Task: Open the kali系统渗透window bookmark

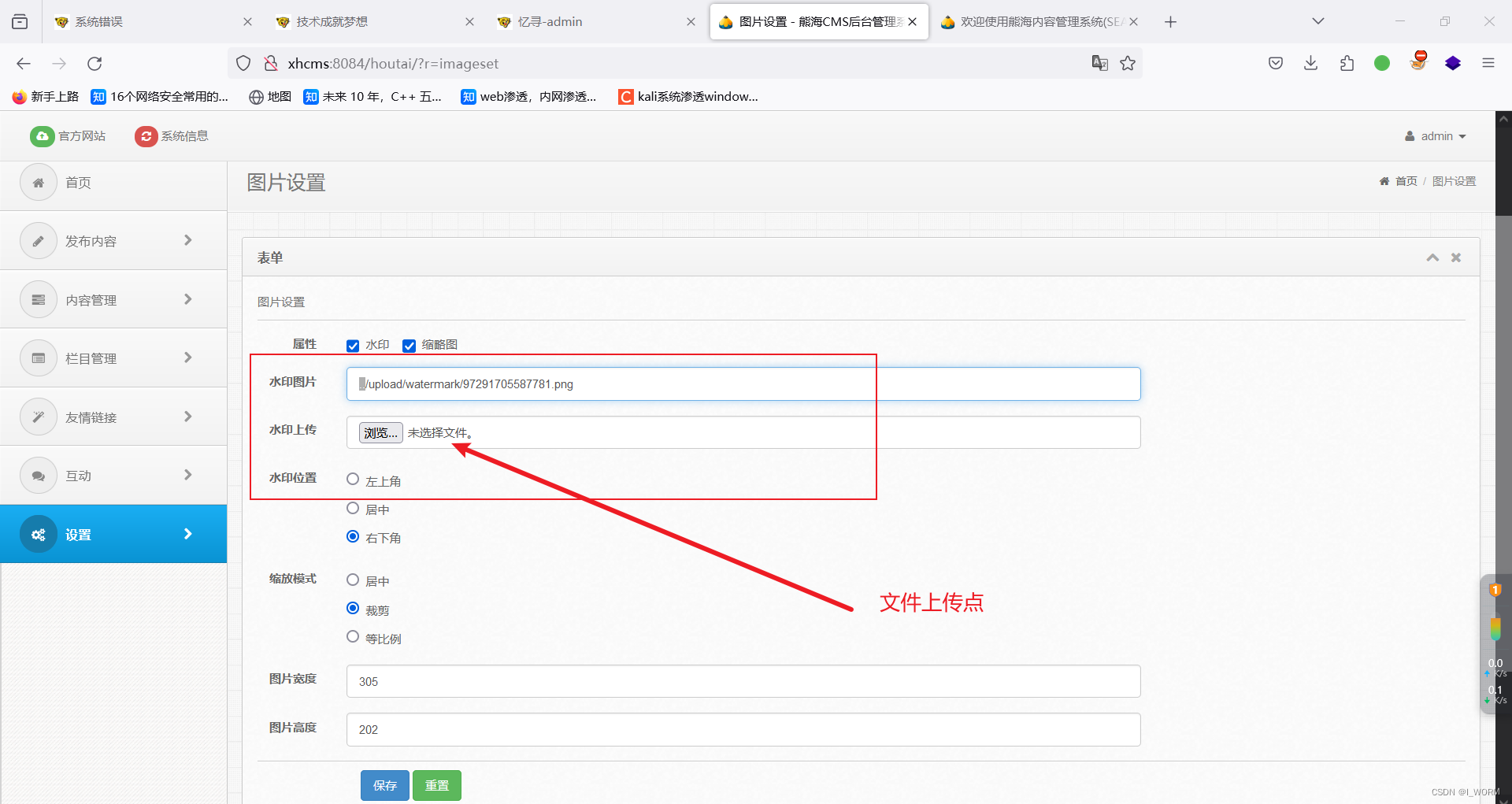Action: point(688,97)
